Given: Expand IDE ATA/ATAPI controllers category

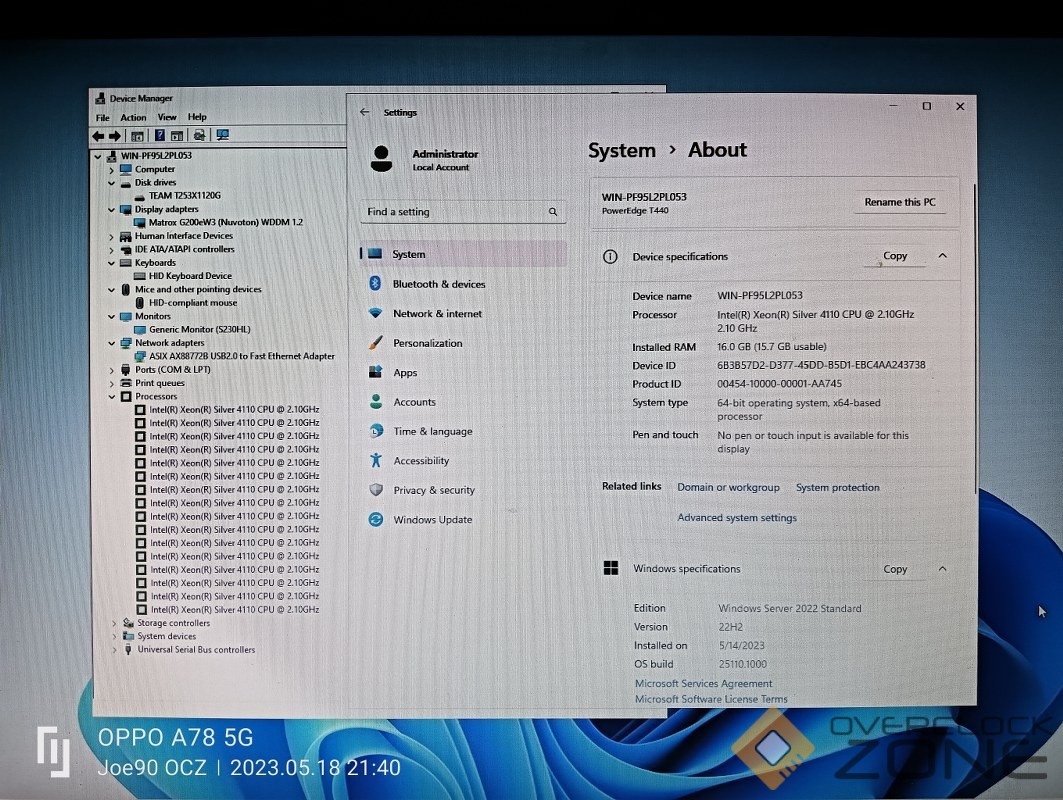Looking at the screenshot, I should [111, 249].
